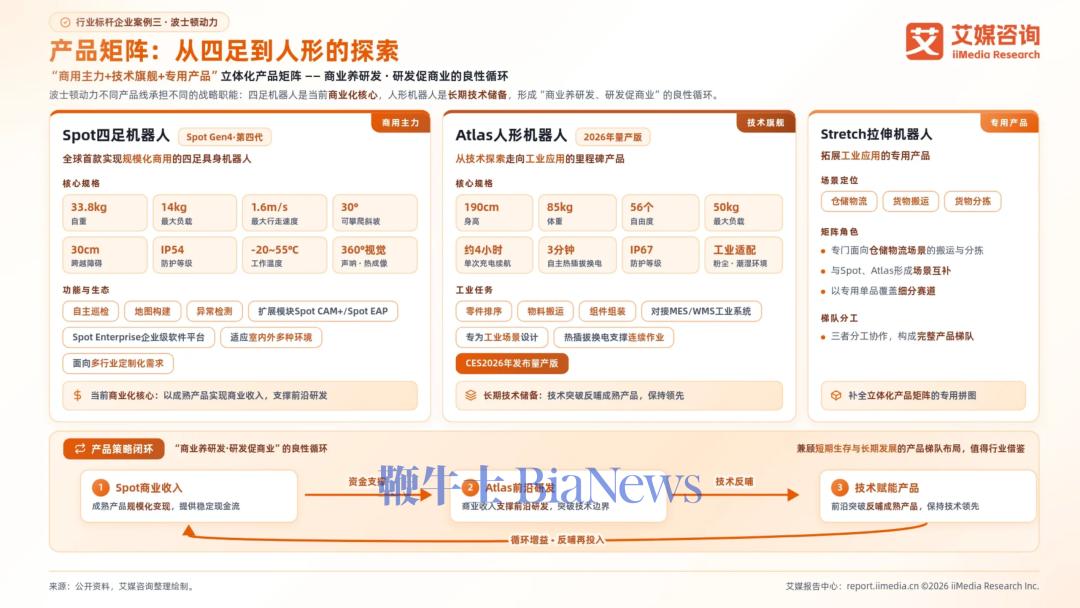Click the cube icon in Stretch summary bar
This screenshot has height=608, width=1080.
click(x=835, y=395)
